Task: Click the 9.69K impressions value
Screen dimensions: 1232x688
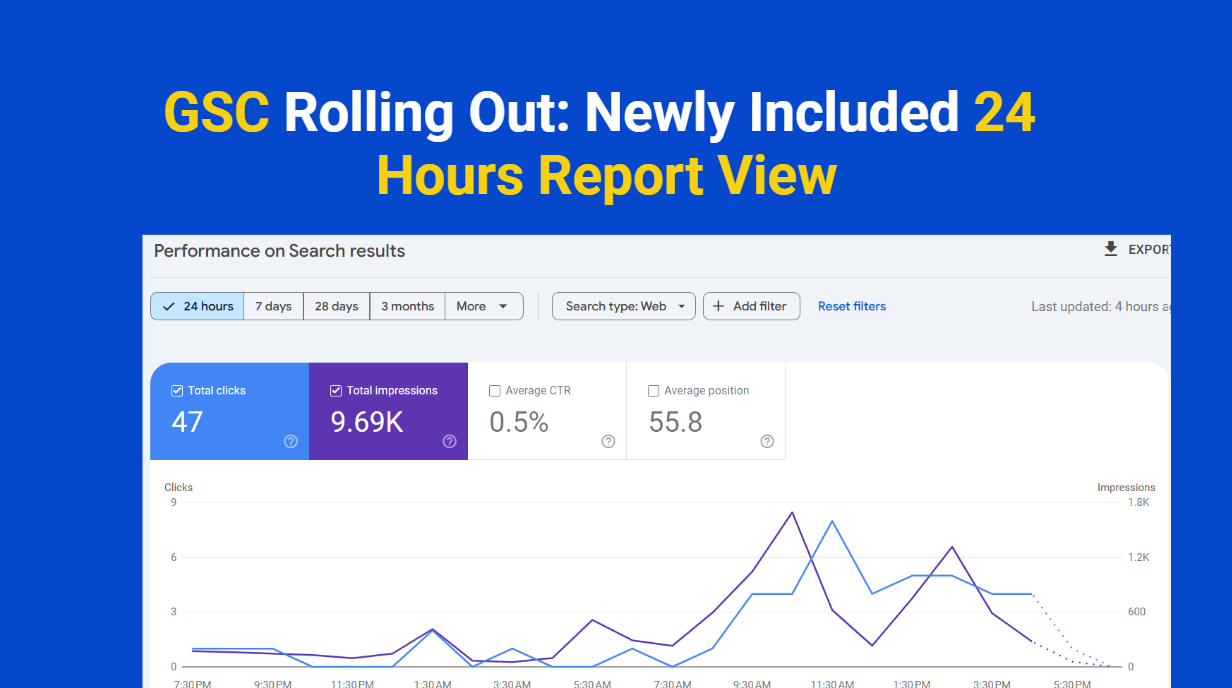Action: pyautogui.click(x=367, y=422)
